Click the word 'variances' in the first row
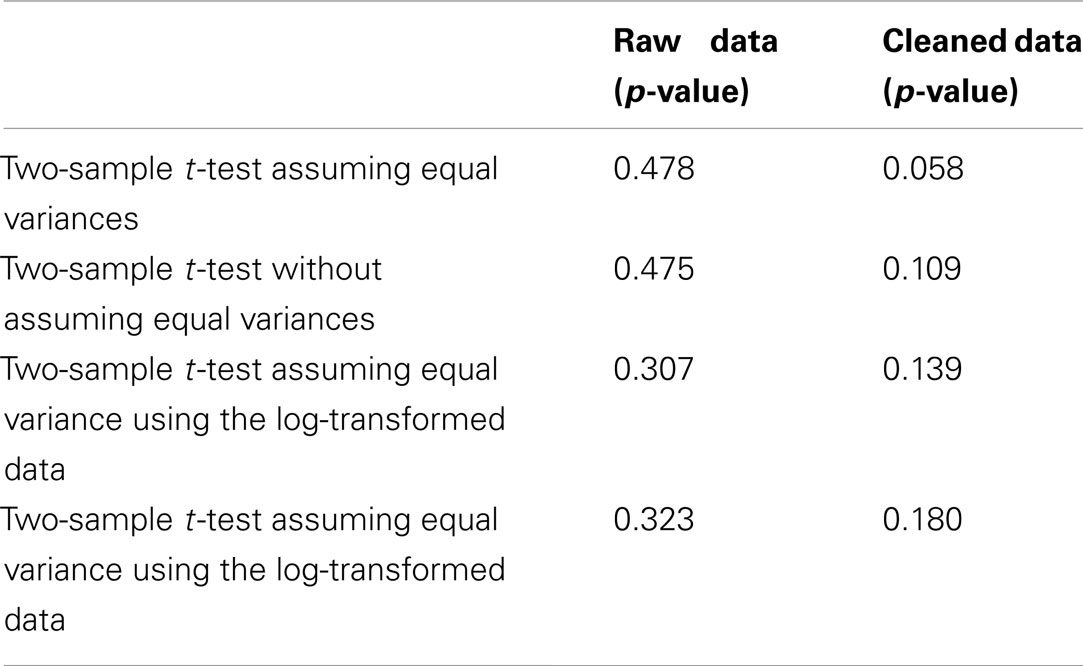Viewport: 1083px width, 666px height. click(x=71, y=219)
